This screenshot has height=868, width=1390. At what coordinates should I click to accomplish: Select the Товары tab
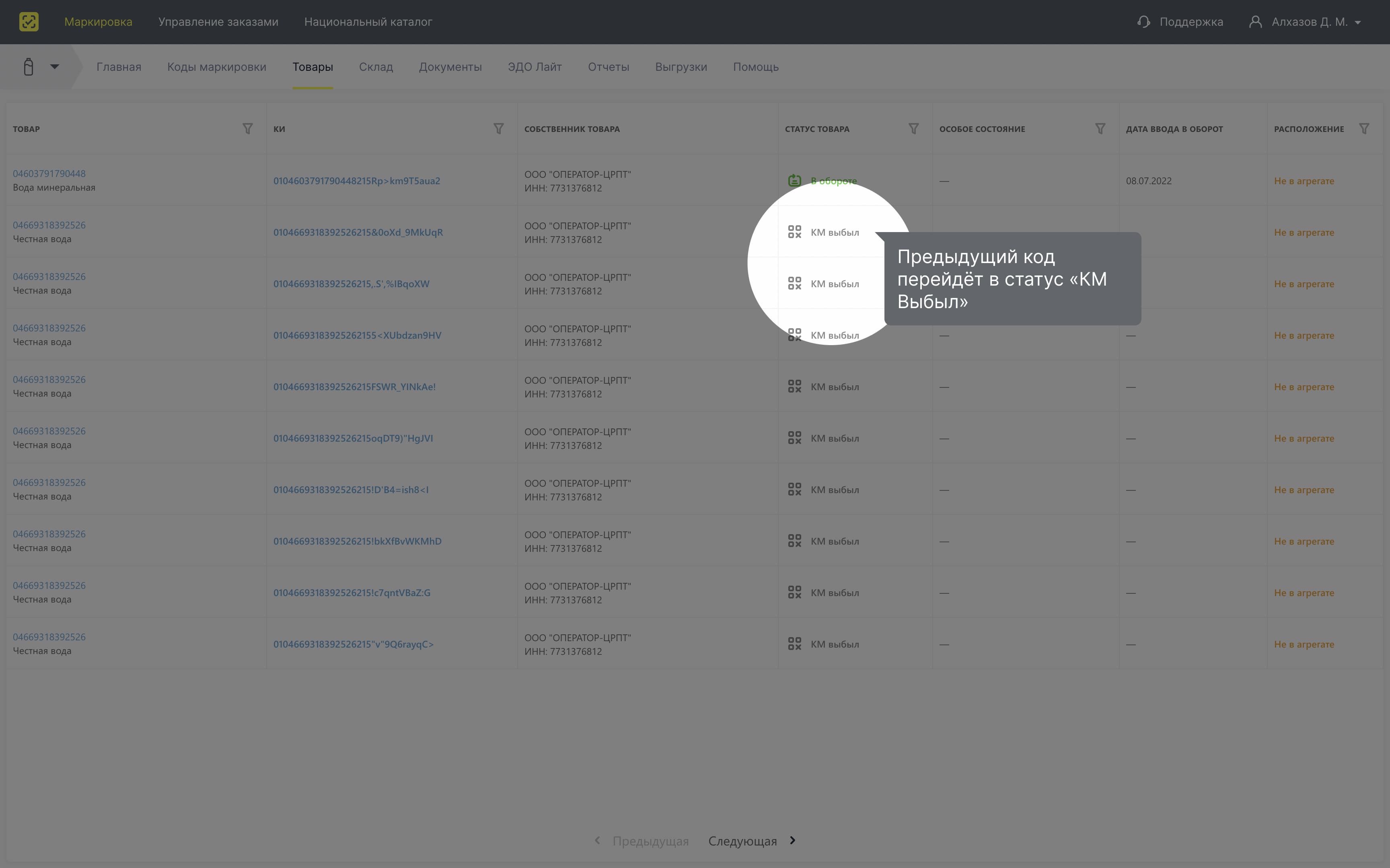click(312, 67)
